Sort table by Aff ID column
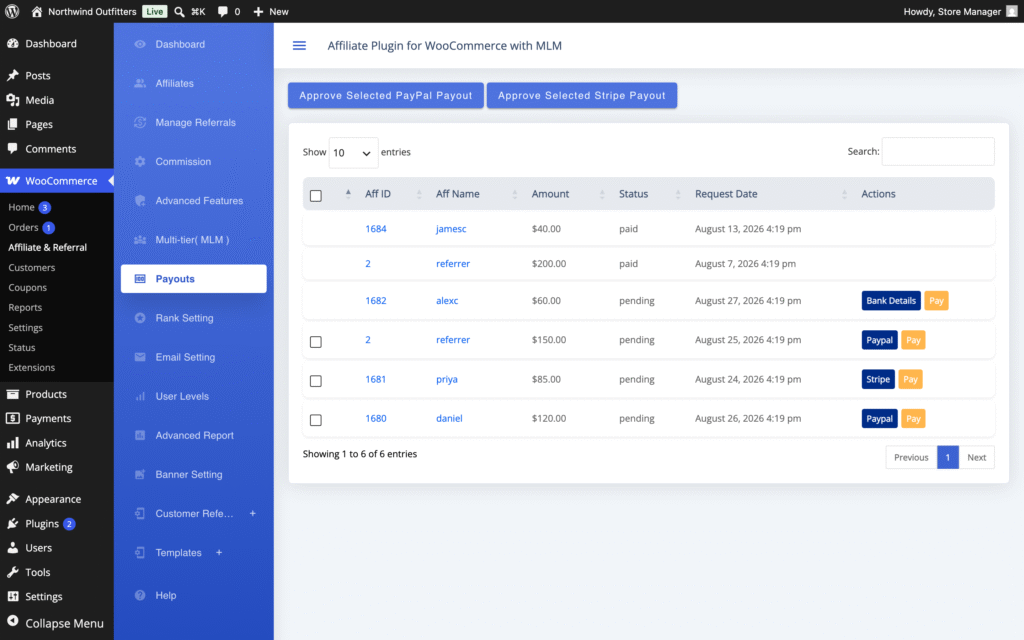The width and height of the screenshot is (1024, 640). (377, 194)
